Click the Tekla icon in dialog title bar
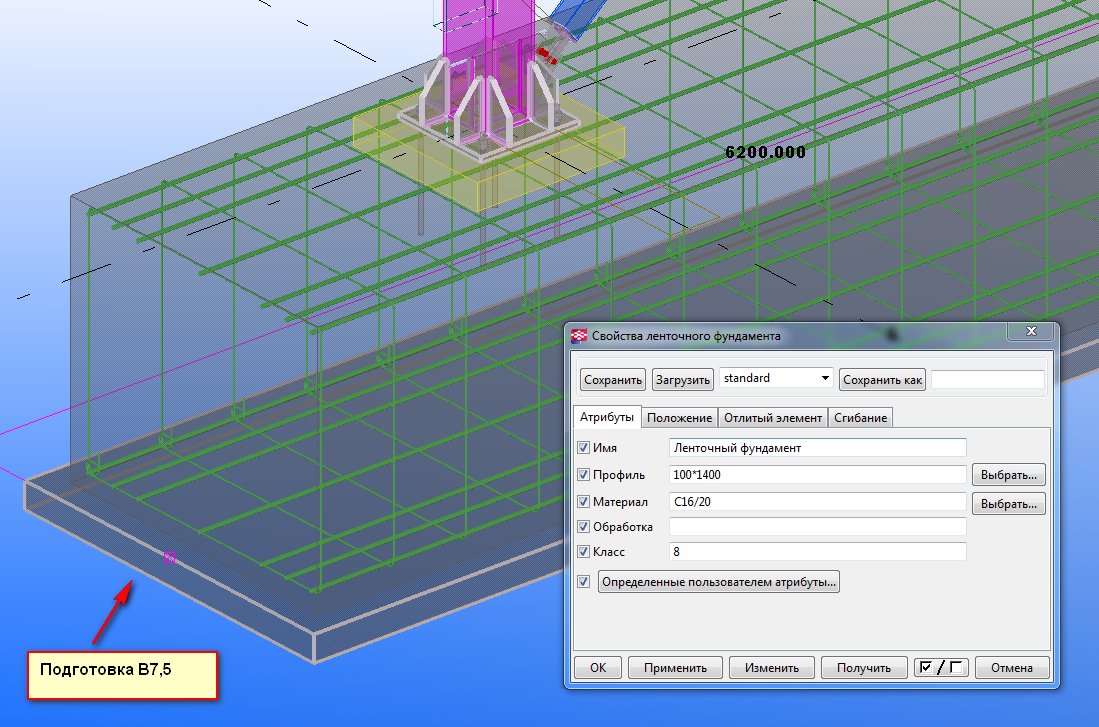The image size is (1099, 727). tap(579, 337)
